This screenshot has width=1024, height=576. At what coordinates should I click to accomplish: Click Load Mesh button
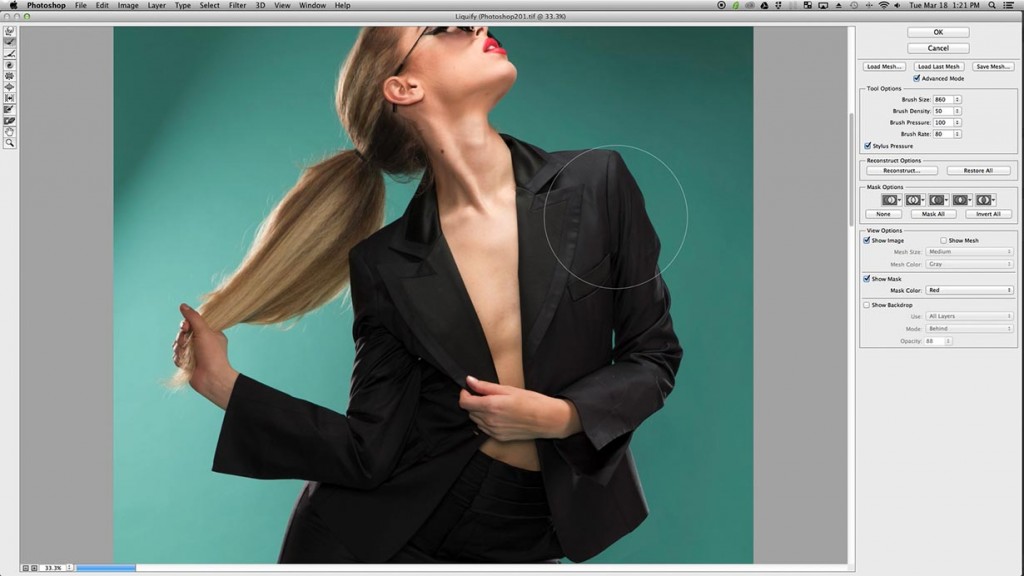point(884,67)
